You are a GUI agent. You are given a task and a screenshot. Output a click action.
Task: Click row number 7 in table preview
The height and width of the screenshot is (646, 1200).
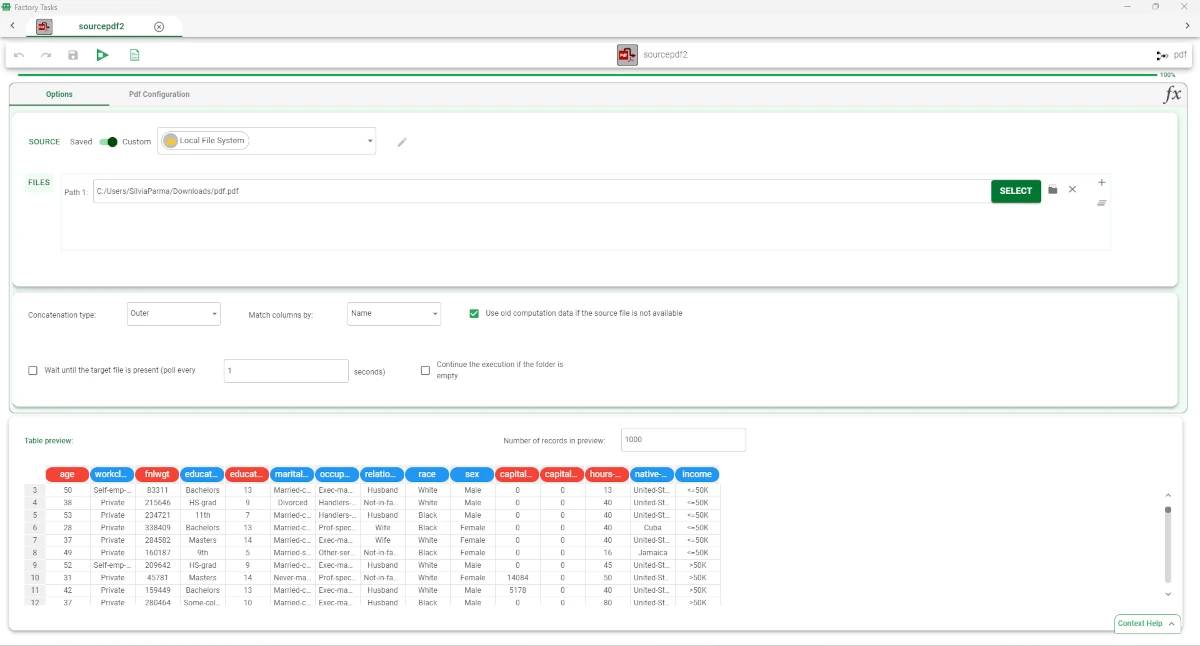pyautogui.click(x=35, y=540)
